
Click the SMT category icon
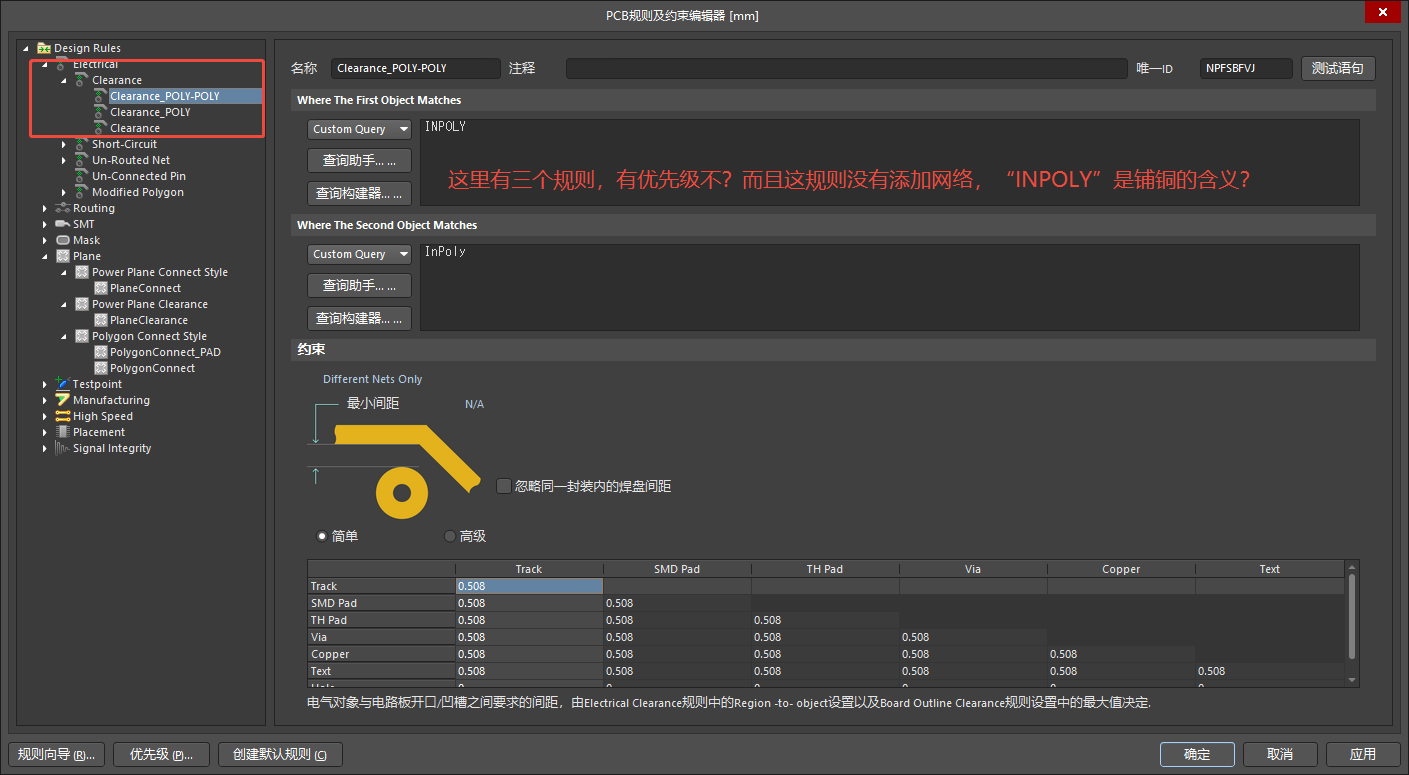[63, 224]
